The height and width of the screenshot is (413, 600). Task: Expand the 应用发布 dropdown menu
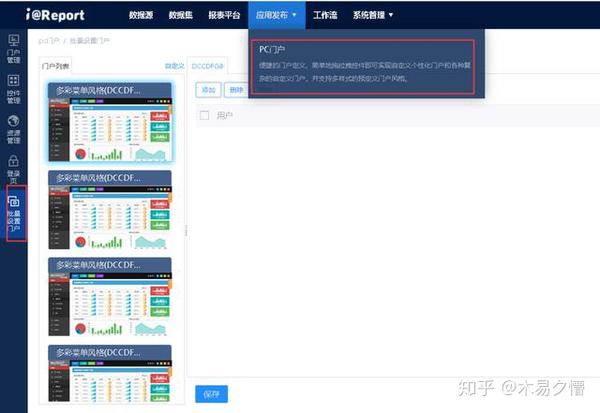pyautogui.click(x=276, y=15)
